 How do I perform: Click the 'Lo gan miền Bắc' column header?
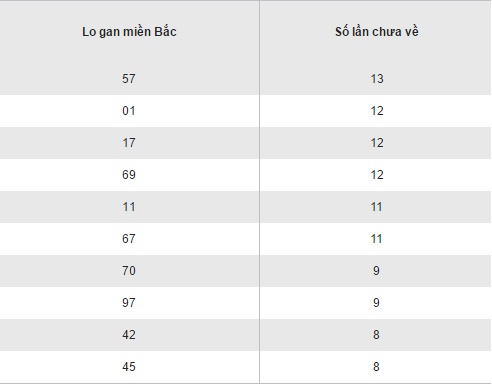coord(129,32)
